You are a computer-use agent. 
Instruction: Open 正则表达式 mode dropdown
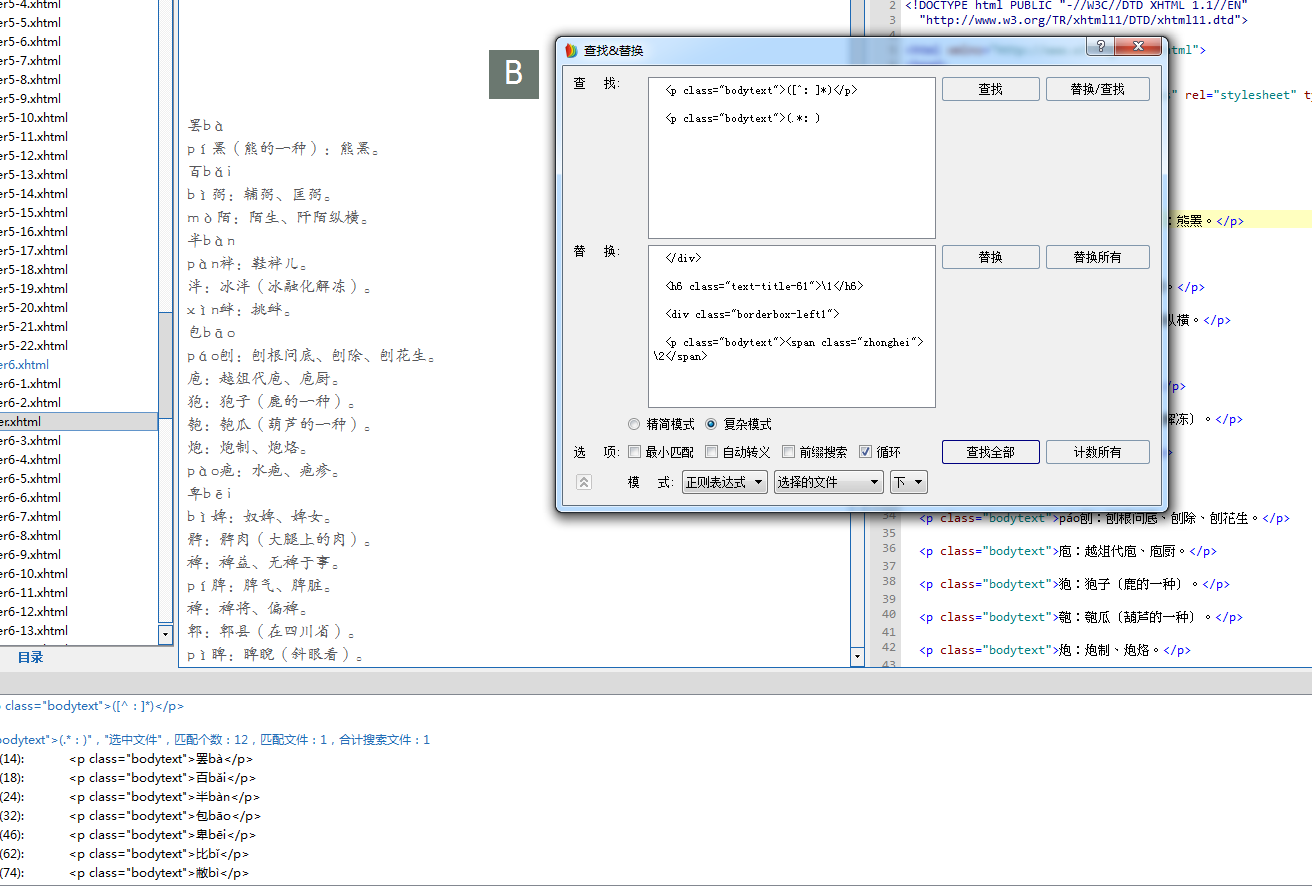click(724, 482)
